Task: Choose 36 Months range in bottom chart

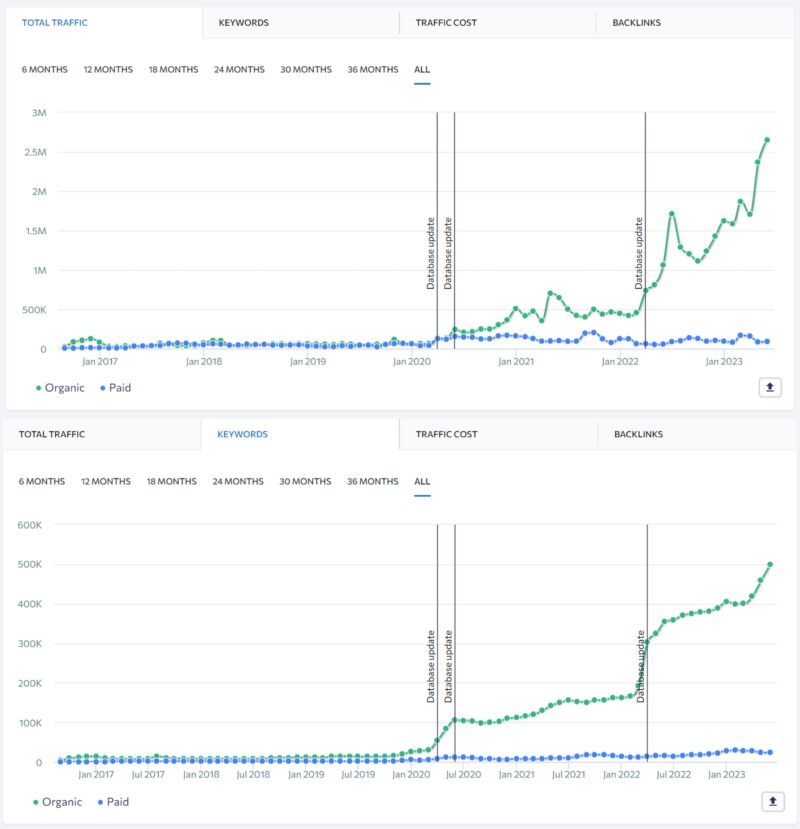Action: 372,482
